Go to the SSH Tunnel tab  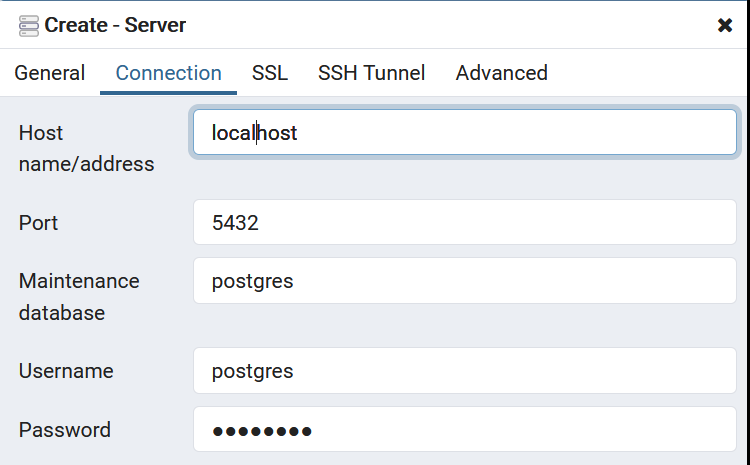pos(372,73)
